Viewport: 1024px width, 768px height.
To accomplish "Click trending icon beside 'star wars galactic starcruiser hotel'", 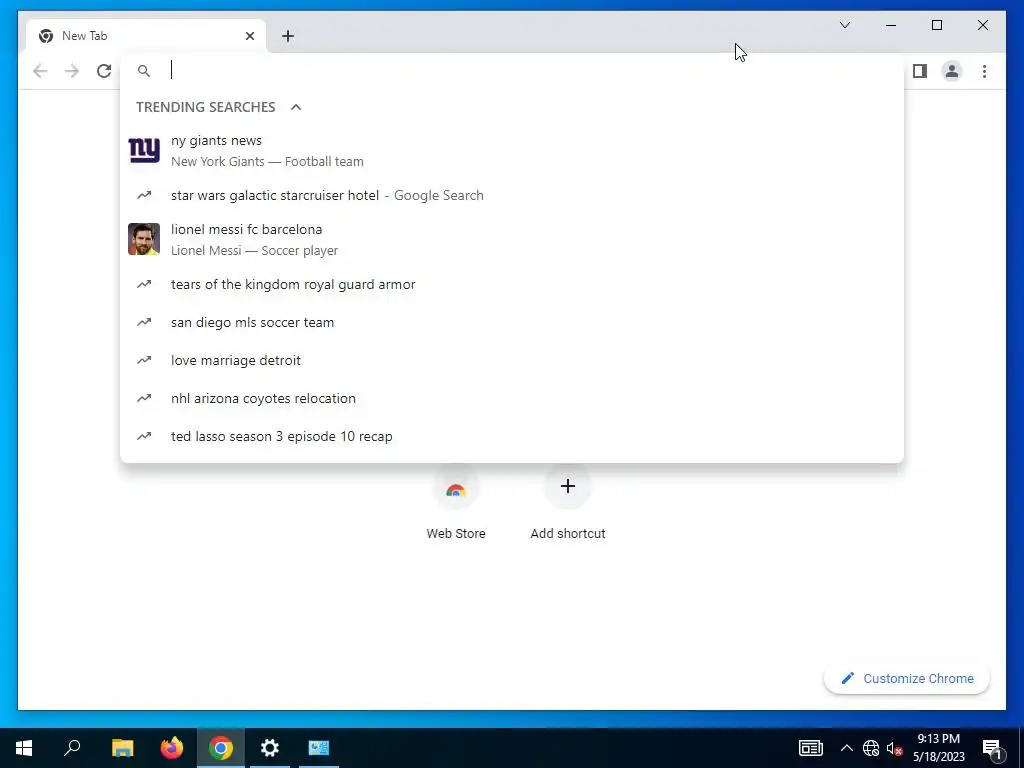I will pyautogui.click(x=144, y=195).
